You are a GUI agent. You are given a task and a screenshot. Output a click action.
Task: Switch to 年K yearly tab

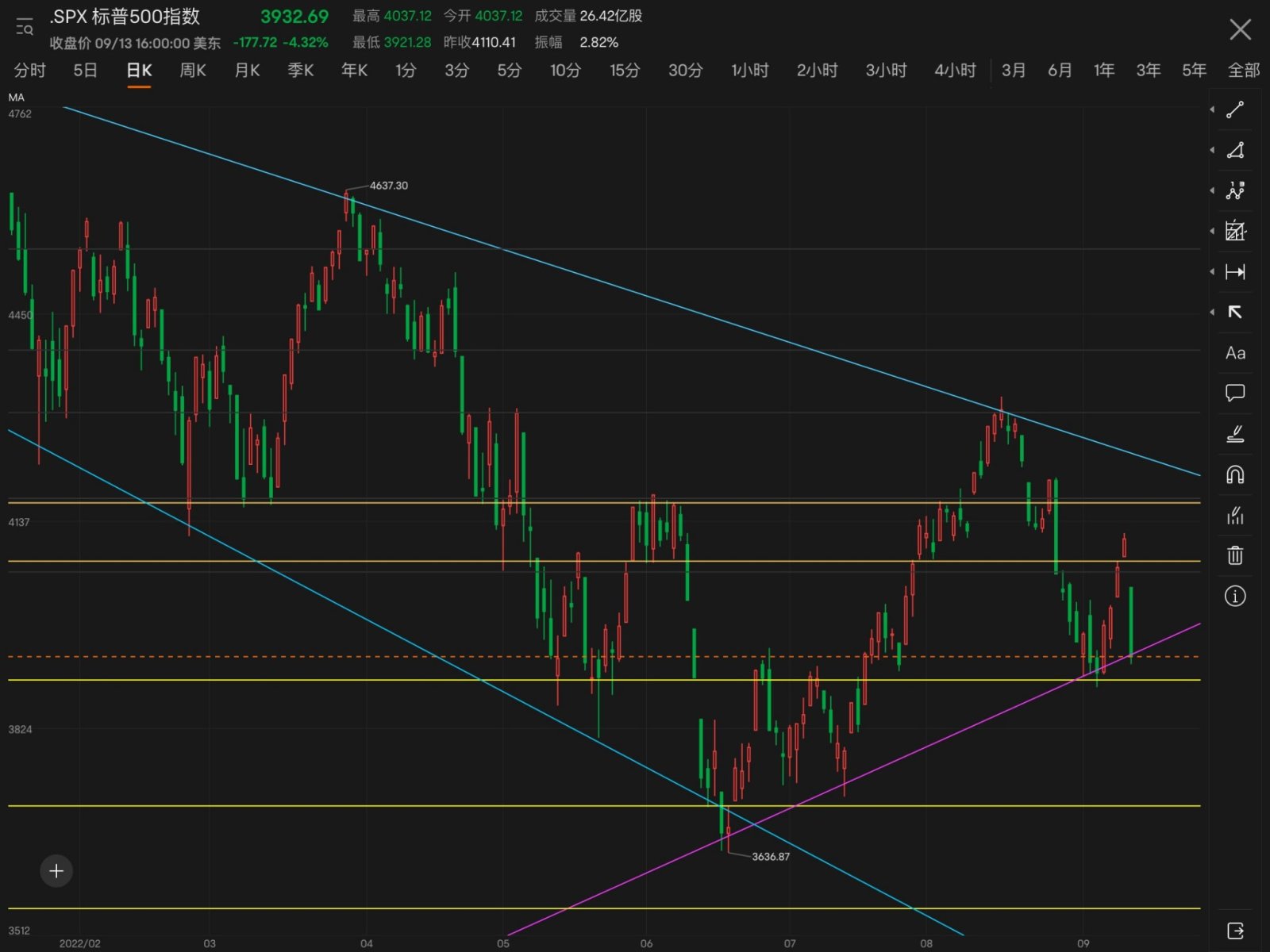354,71
